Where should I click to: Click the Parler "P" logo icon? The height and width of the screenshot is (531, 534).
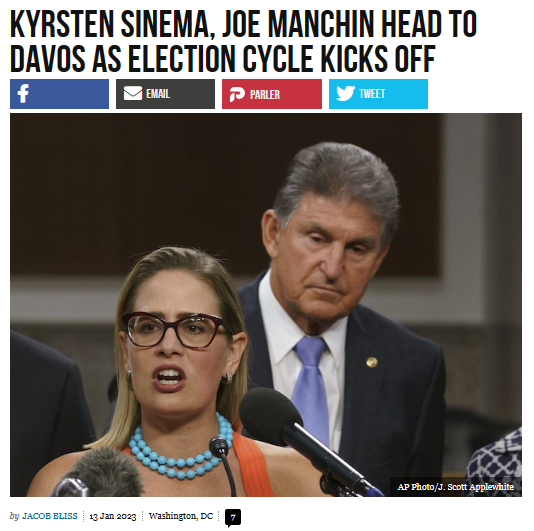237,94
